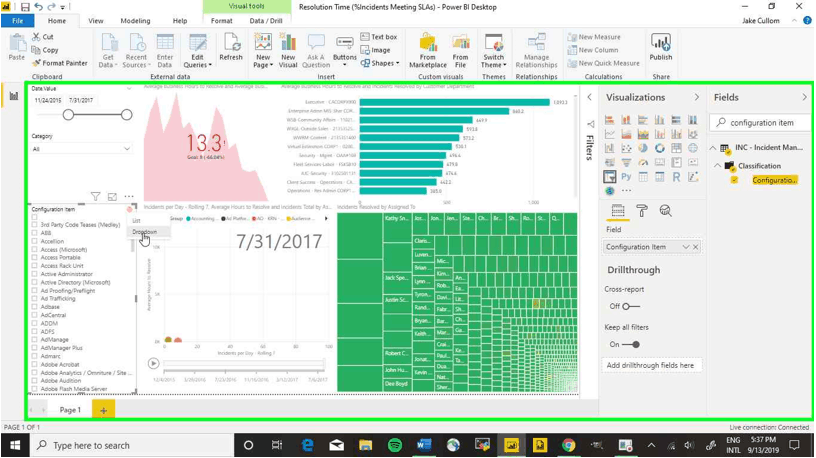This screenshot has width=816, height=458.
Task: Click the date slicer right handle
Action: 126,114
